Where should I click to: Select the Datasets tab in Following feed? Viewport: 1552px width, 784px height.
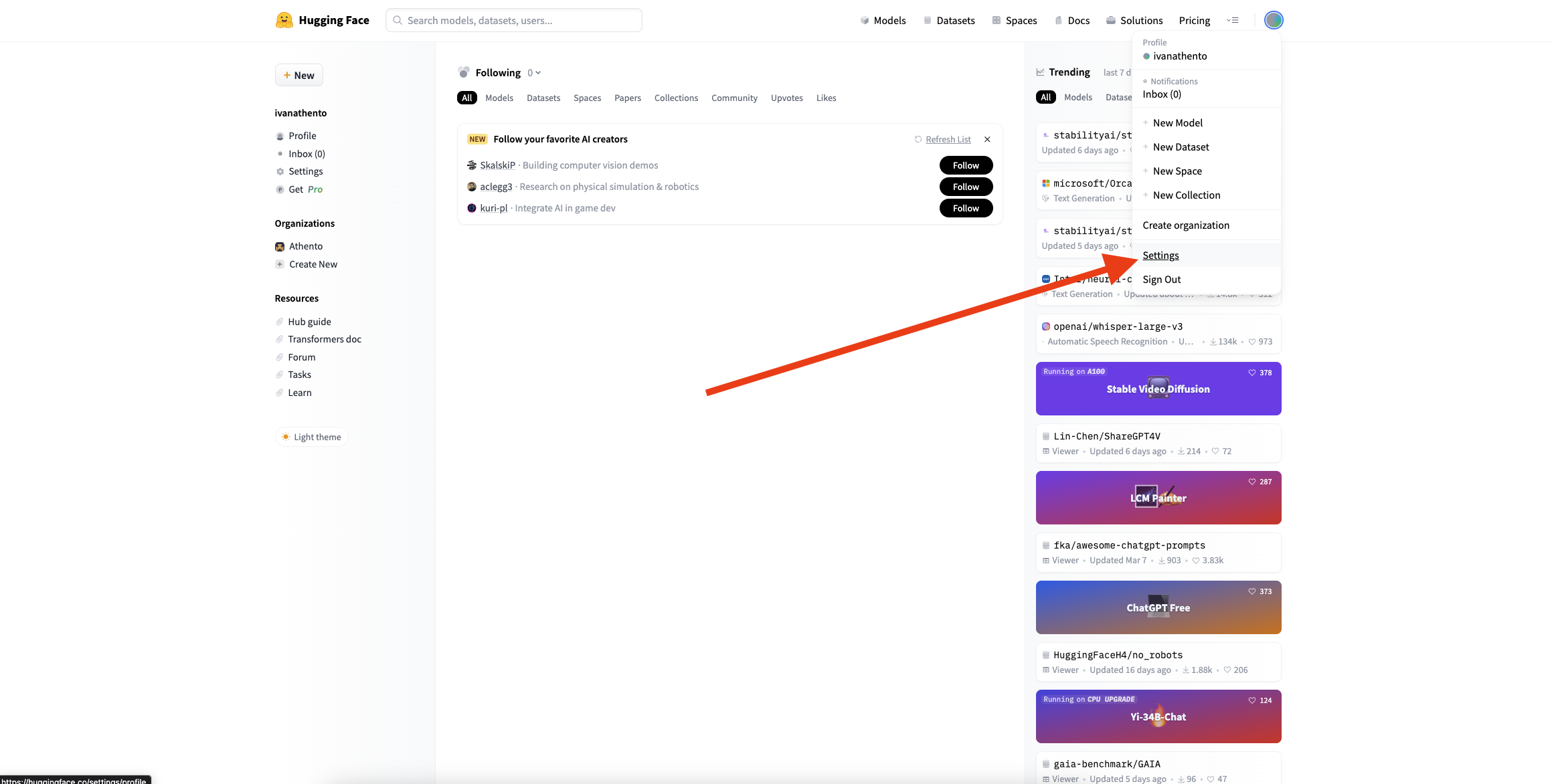pyautogui.click(x=543, y=98)
